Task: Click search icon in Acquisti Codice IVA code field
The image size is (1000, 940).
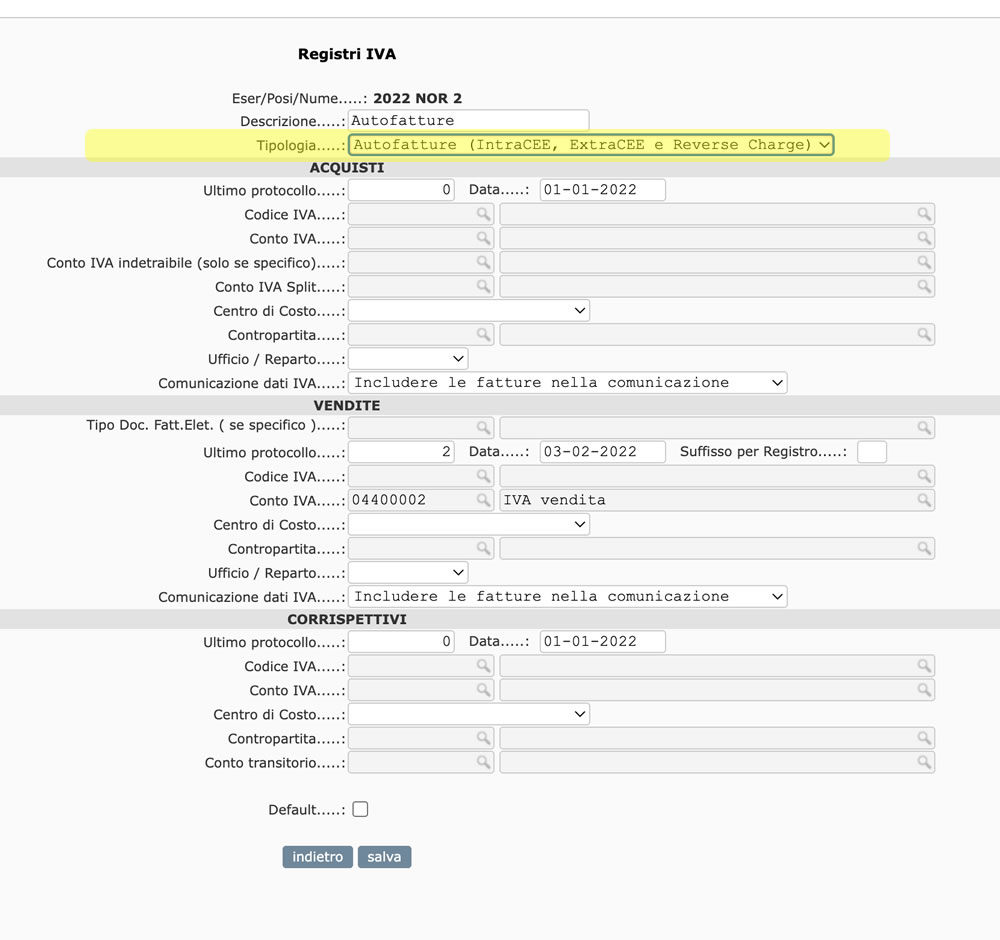Action: click(483, 214)
